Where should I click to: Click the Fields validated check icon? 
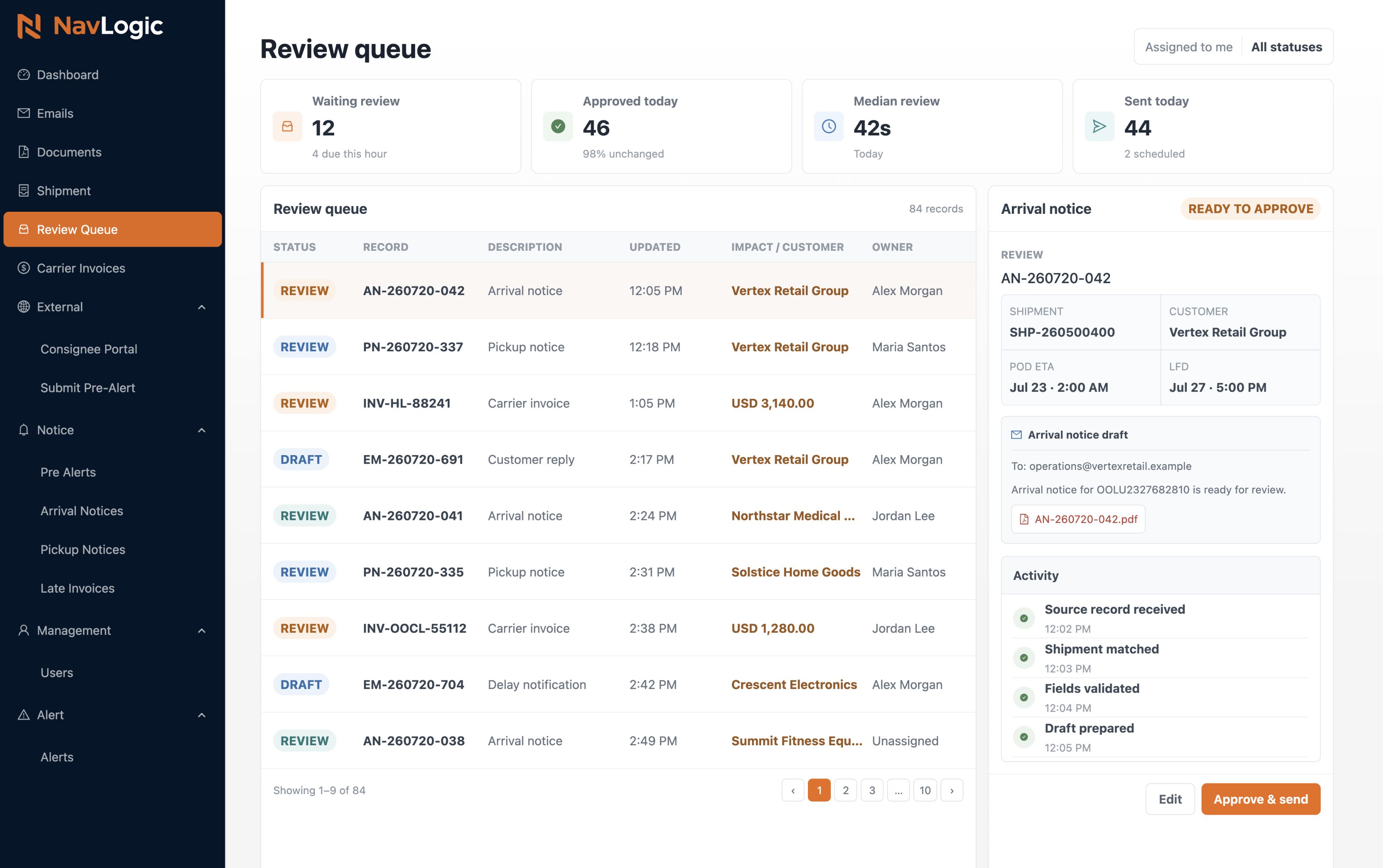tap(1024, 698)
